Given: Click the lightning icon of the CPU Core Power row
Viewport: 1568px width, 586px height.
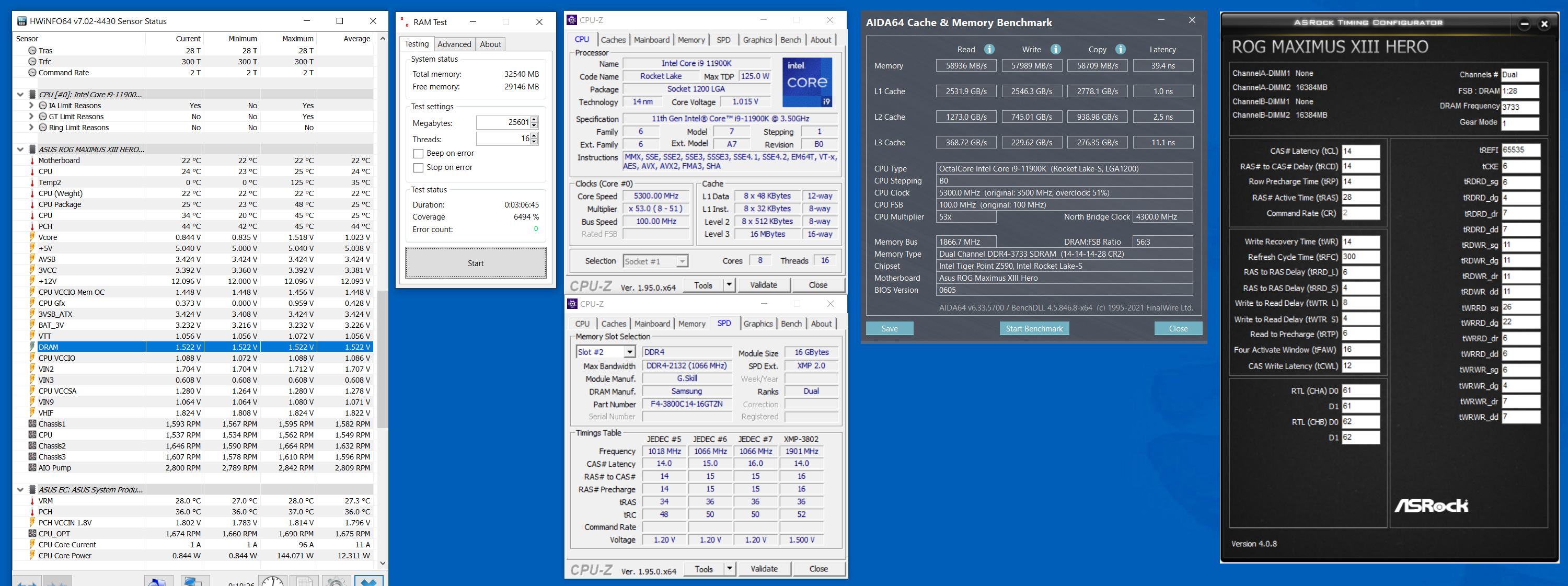Looking at the screenshot, I should coord(32,556).
